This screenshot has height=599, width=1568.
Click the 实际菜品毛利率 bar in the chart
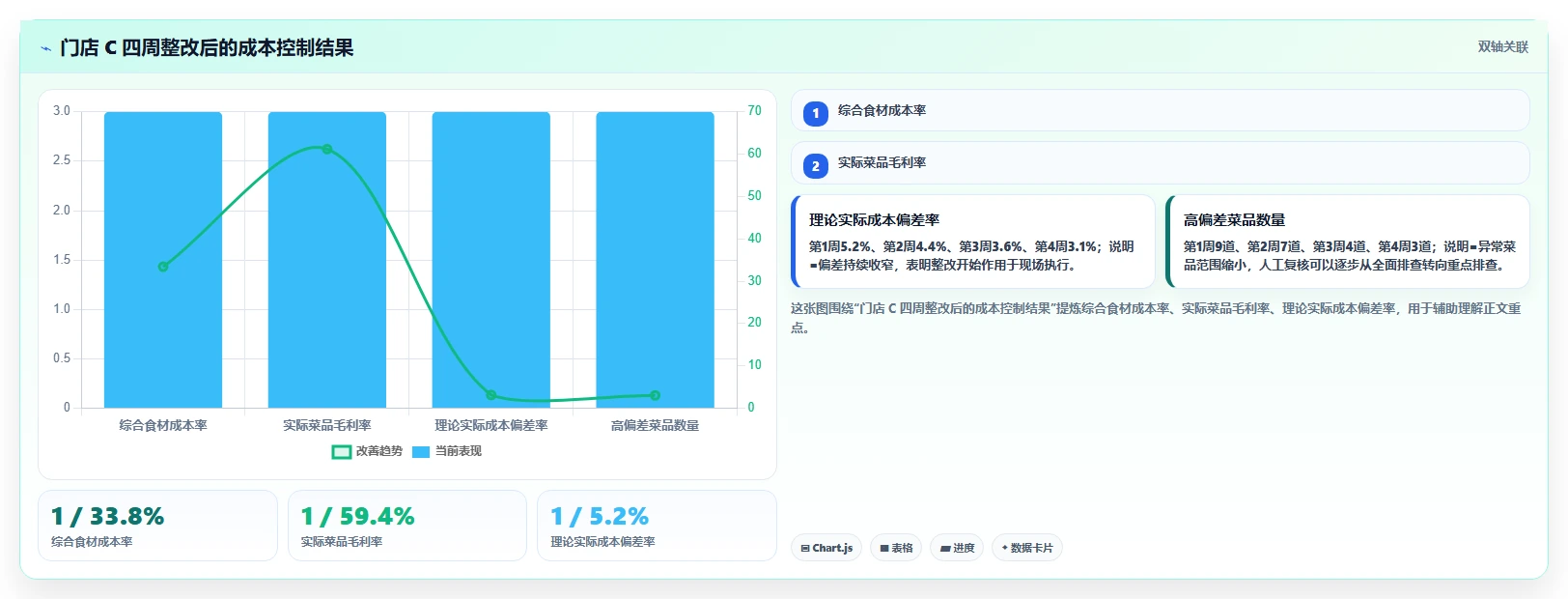pyautogui.click(x=327, y=260)
